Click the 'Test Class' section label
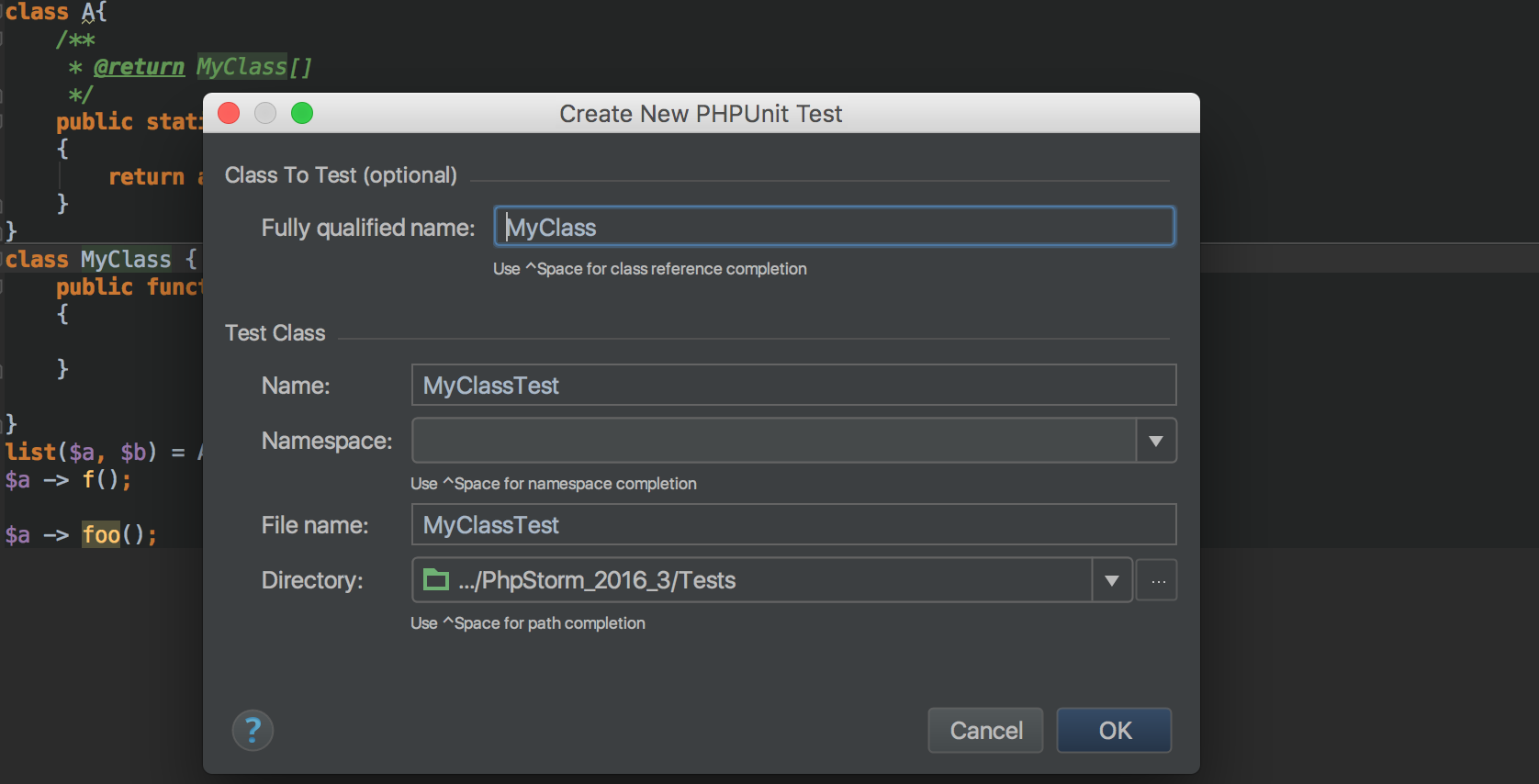 click(275, 333)
